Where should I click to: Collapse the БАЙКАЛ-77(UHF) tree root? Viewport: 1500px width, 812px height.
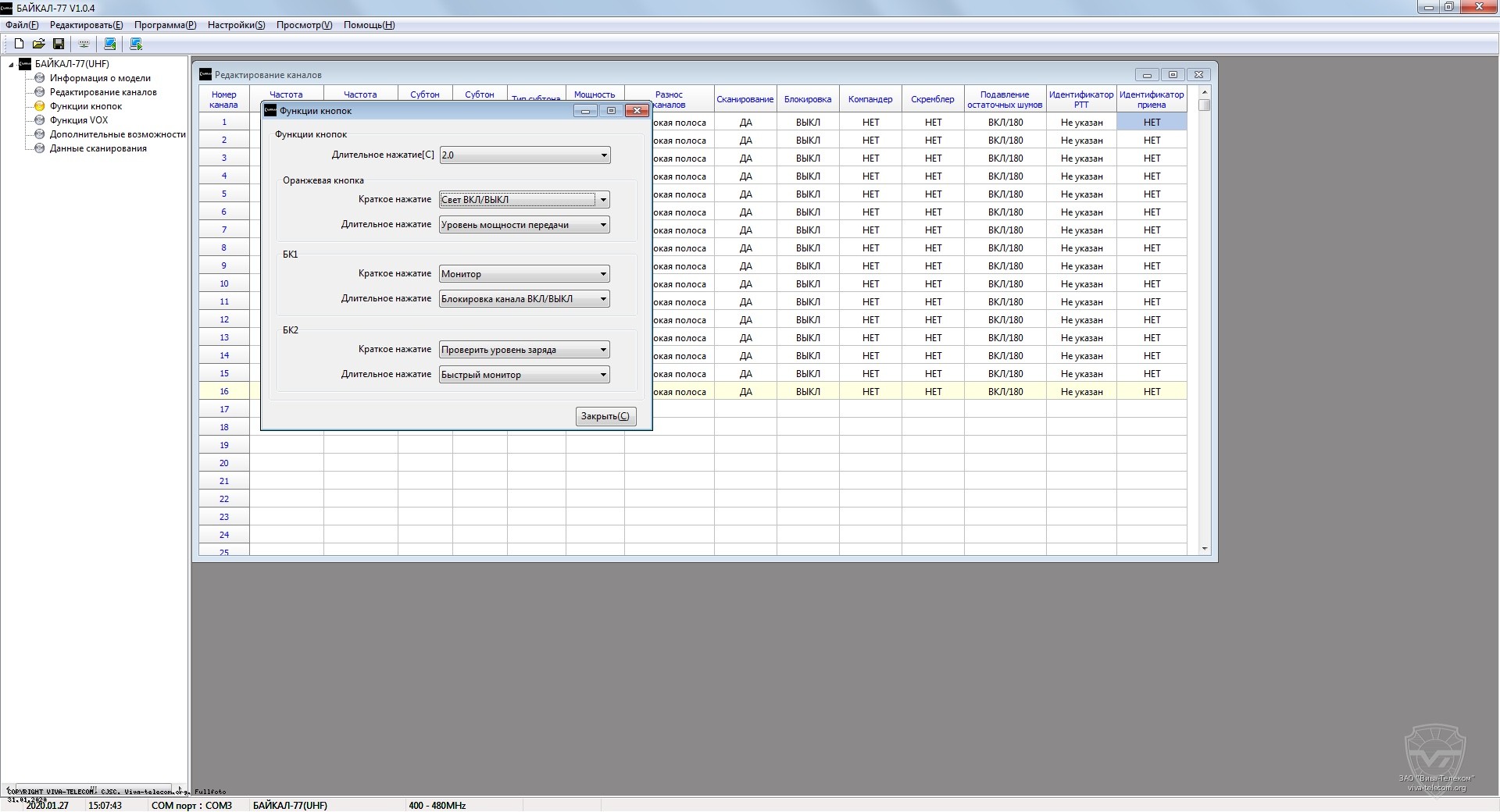tap(11, 65)
